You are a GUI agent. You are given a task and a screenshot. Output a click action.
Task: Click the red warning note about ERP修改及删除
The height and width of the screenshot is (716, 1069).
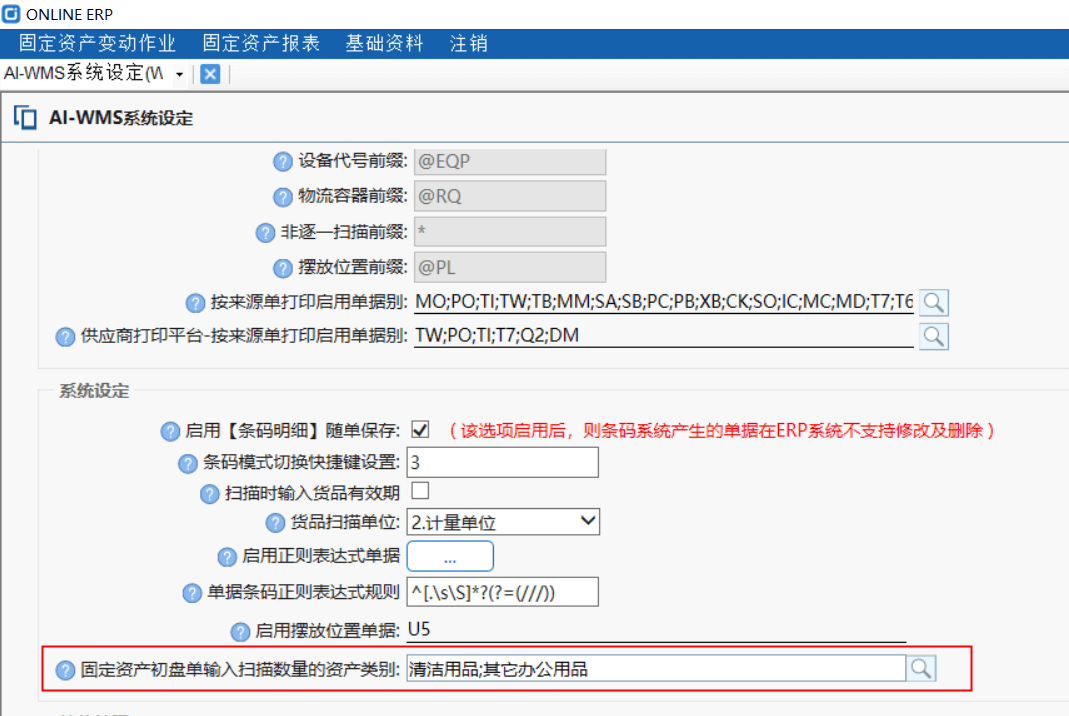(721, 430)
